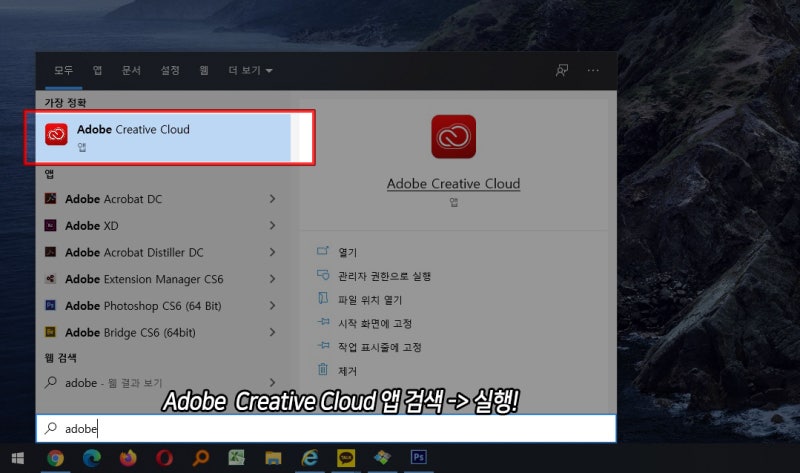Expand Adobe Photoshop CS6 result arrow
Image resolution: width=800 pixels, height=473 pixels.
pos(272,305)
